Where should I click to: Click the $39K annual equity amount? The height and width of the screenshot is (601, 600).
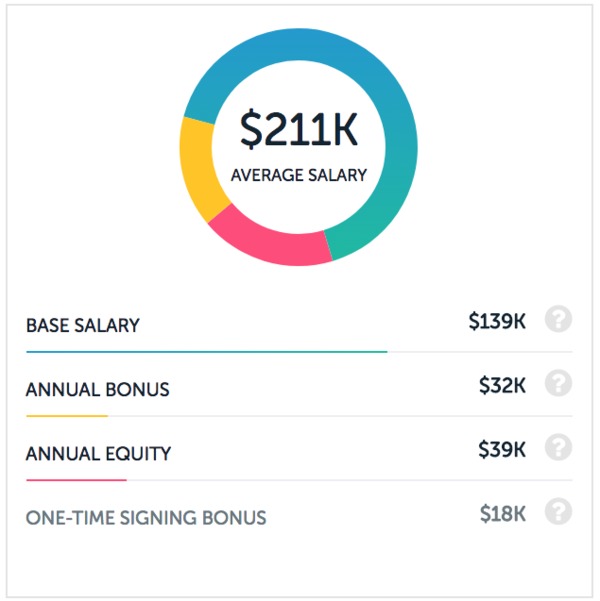[502, 449]
